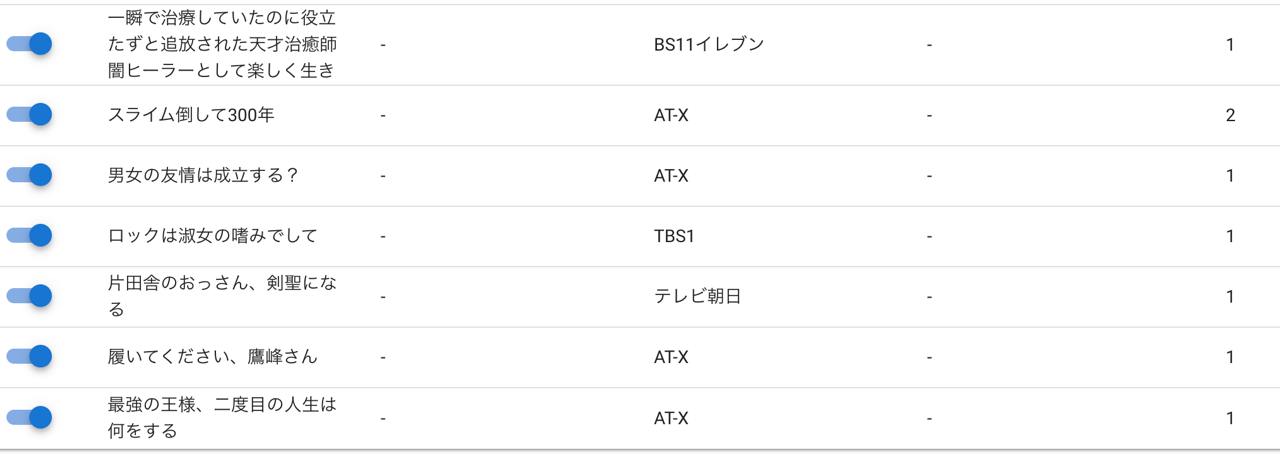1280x454 pixels.
Task: Toggle the switch in the BS11イレブン row
Action: click(29, 44)
